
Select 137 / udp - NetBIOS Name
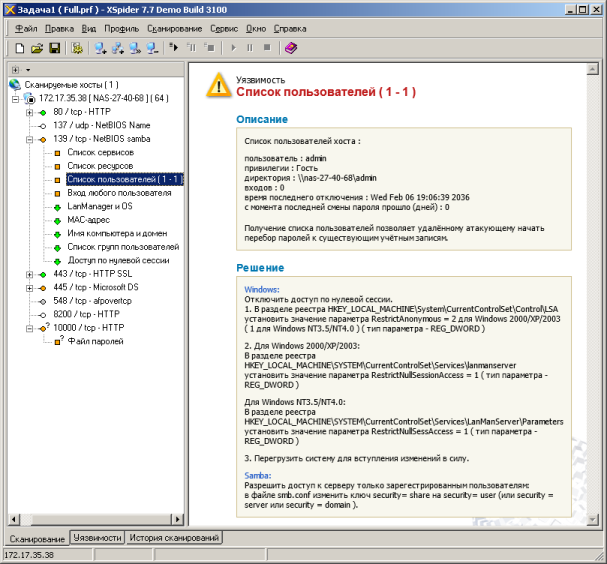pyautogui.click(x=102, y=125)
